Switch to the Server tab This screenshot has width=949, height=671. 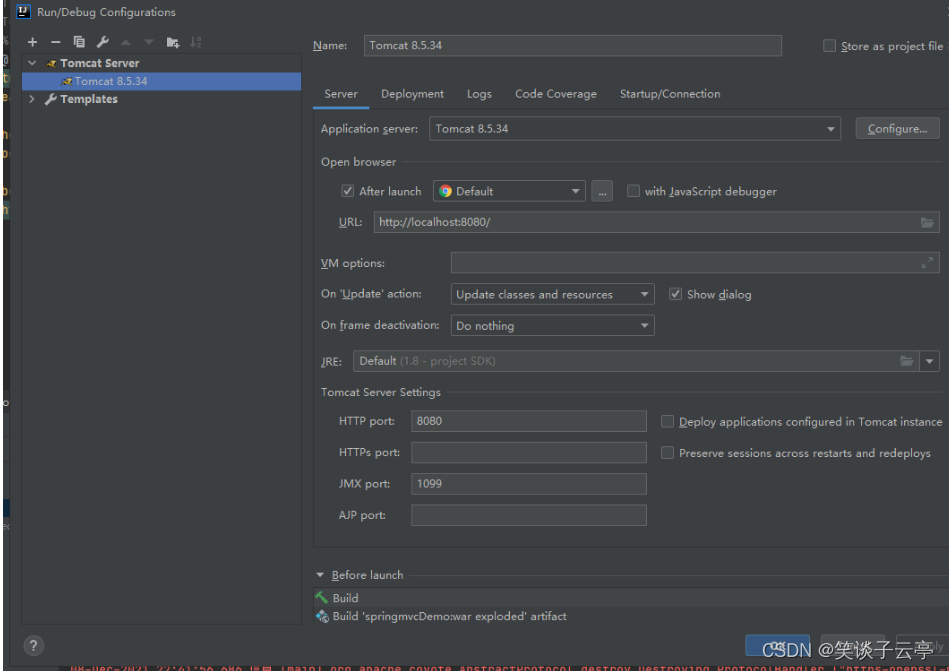coord(341,94)
